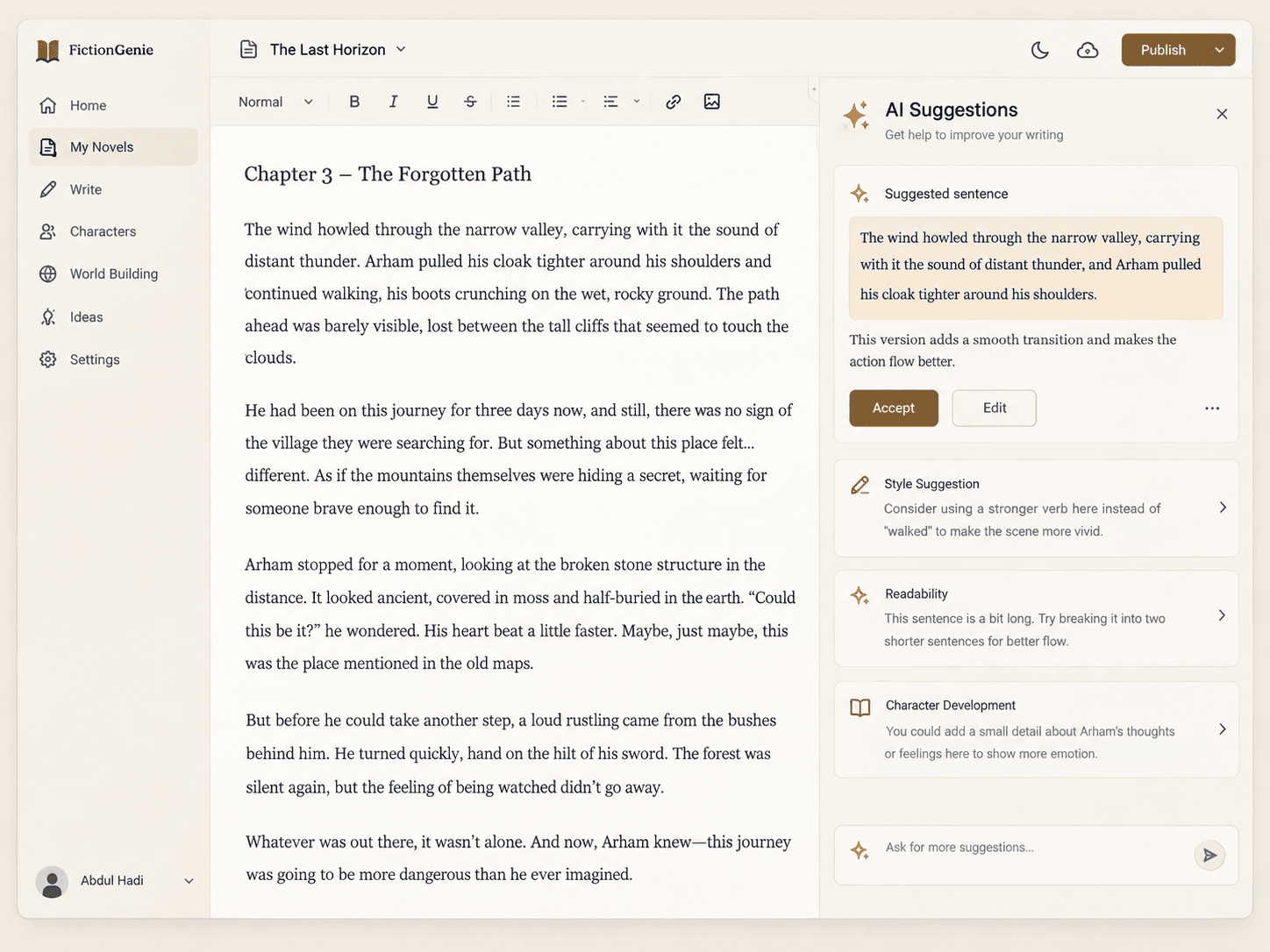Expand the Readability suggestion chevron

(1222, 615)
